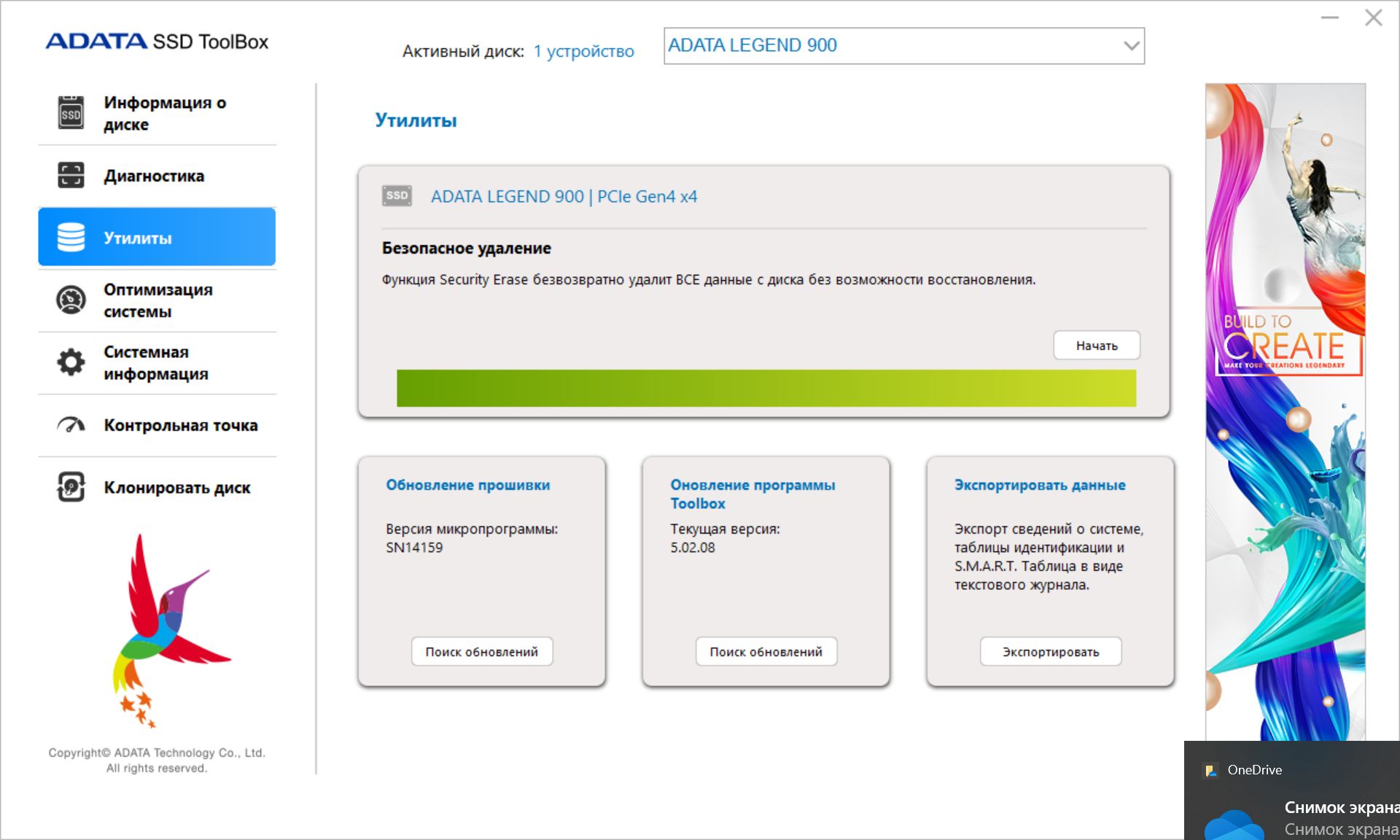Click the 'Оновление программы Toolbox' card title
This screenshot has height=840, width=1400.
coord(753,494)
